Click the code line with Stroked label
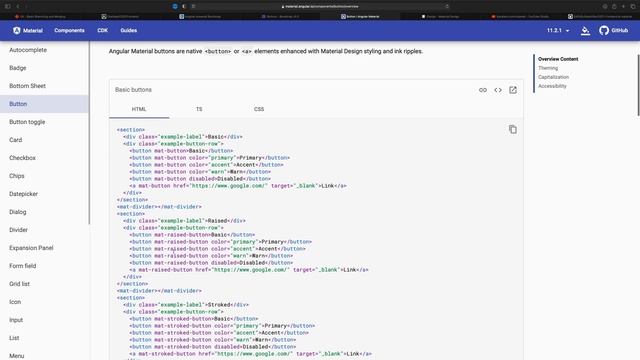Image resolution: width=640 pixels, height=360 pixels. pyautogui.click(x=186, y=305)
